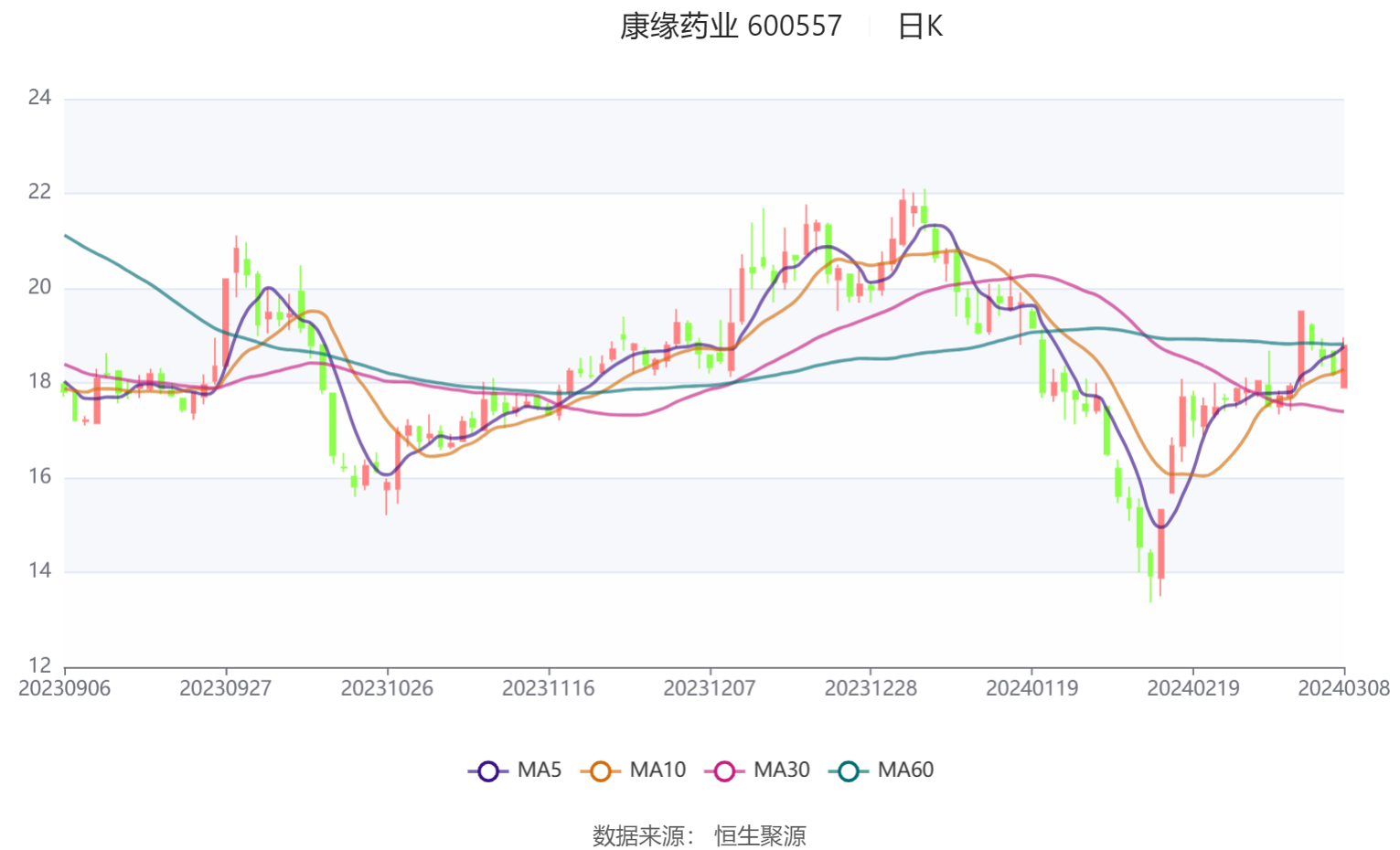1400x850 pixels.
Task: Toggle the MA60 legend series
Action: coord(881,770)
